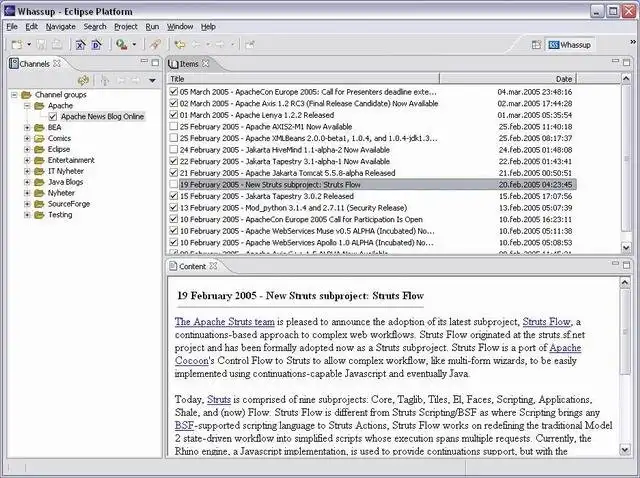Click the Save toolbar icon
This screenshot has width=640, height=478.
pyautogui.click(x=41, y=44)
